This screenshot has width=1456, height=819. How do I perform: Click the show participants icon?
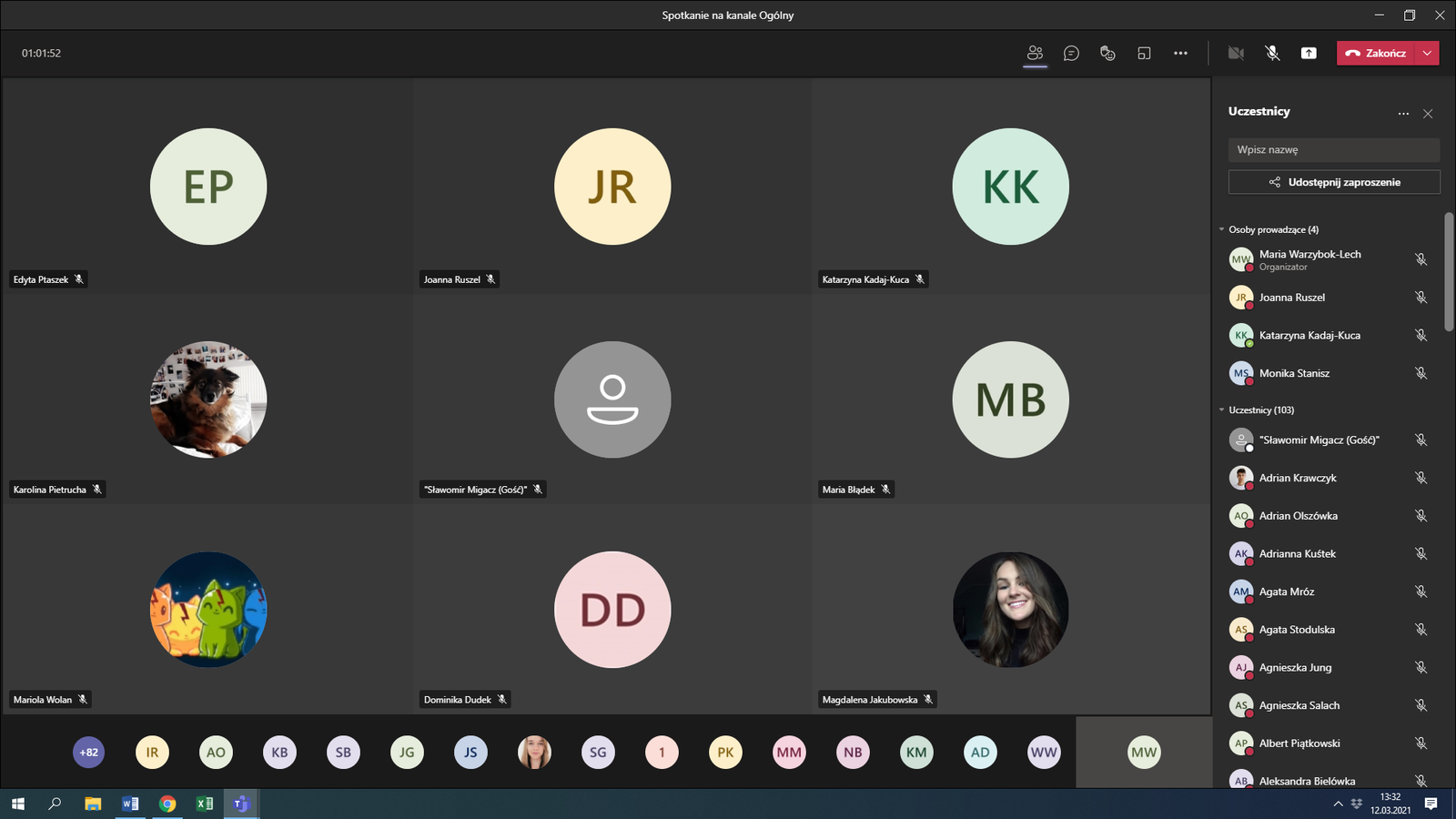(1035, 53)
